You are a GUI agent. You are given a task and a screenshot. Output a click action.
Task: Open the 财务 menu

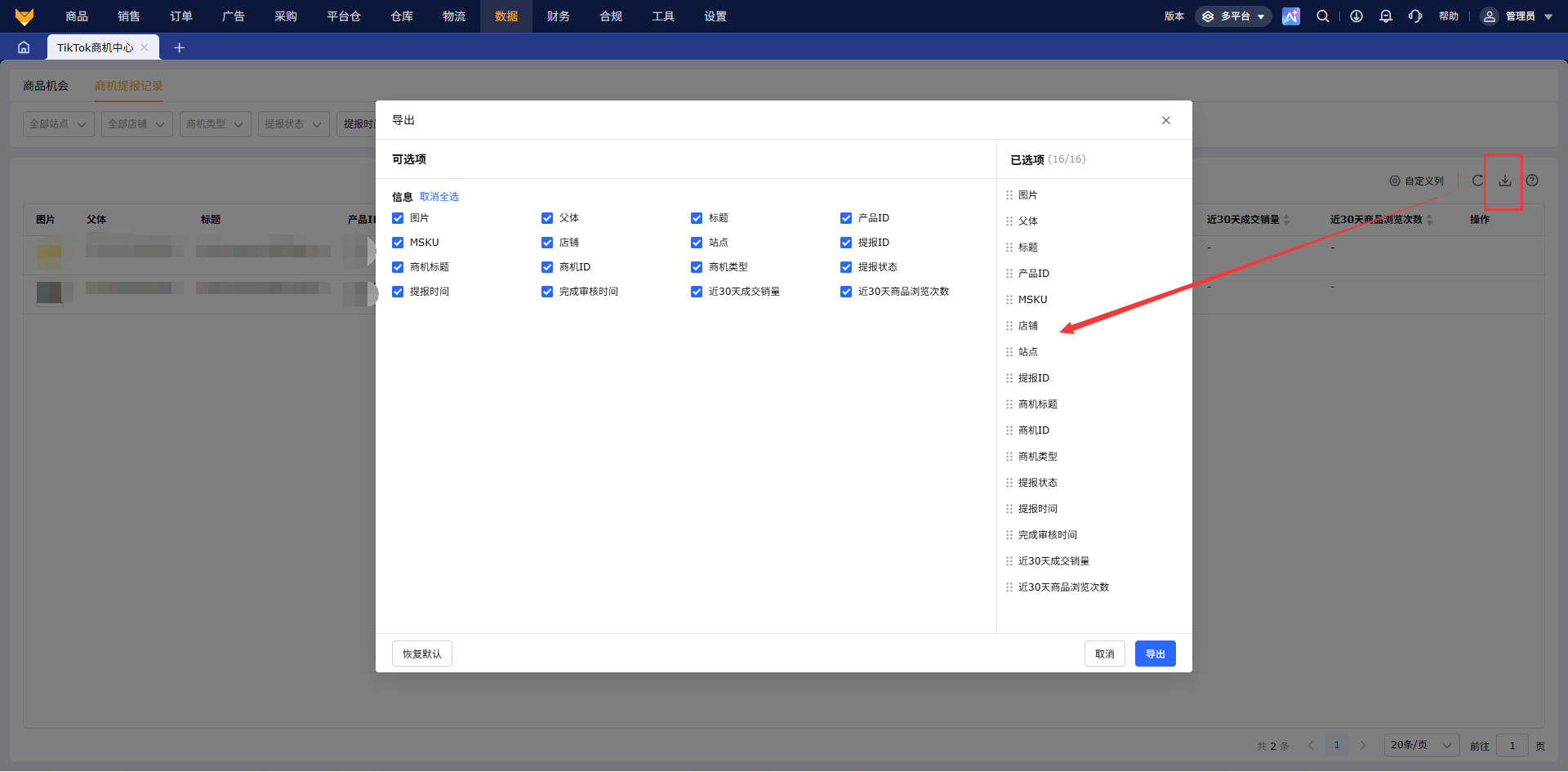559,16
